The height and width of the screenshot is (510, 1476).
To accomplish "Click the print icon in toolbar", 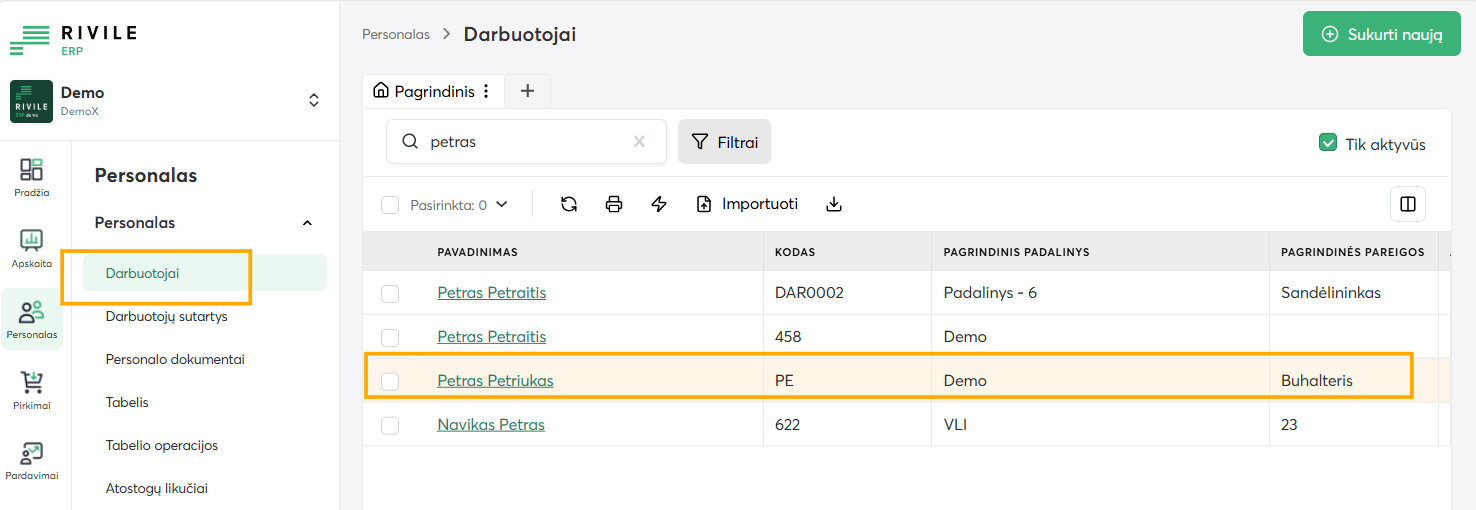I will [x=614, y=204].
